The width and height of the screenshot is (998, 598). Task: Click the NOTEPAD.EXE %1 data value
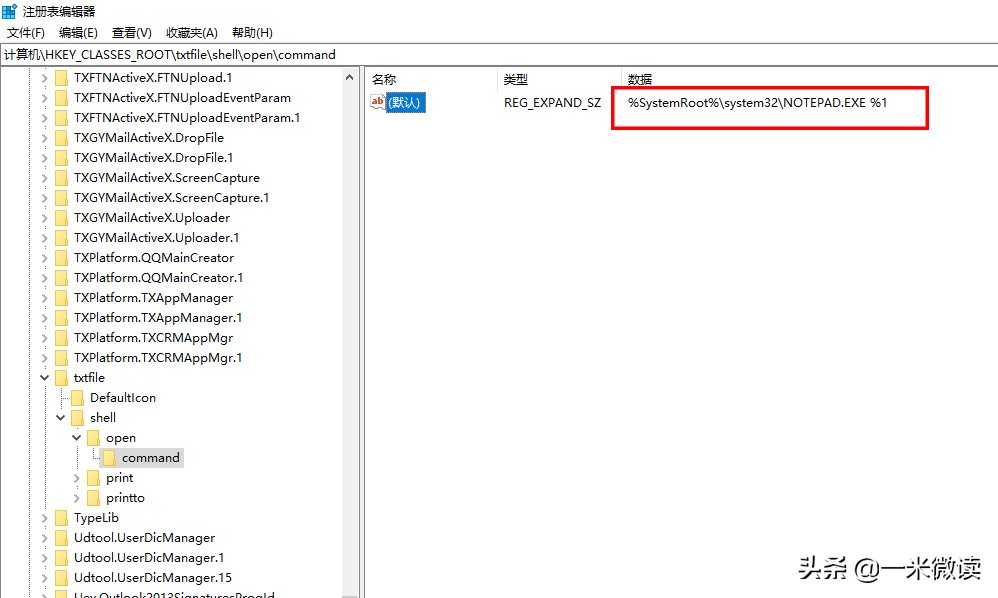point(757,102)
